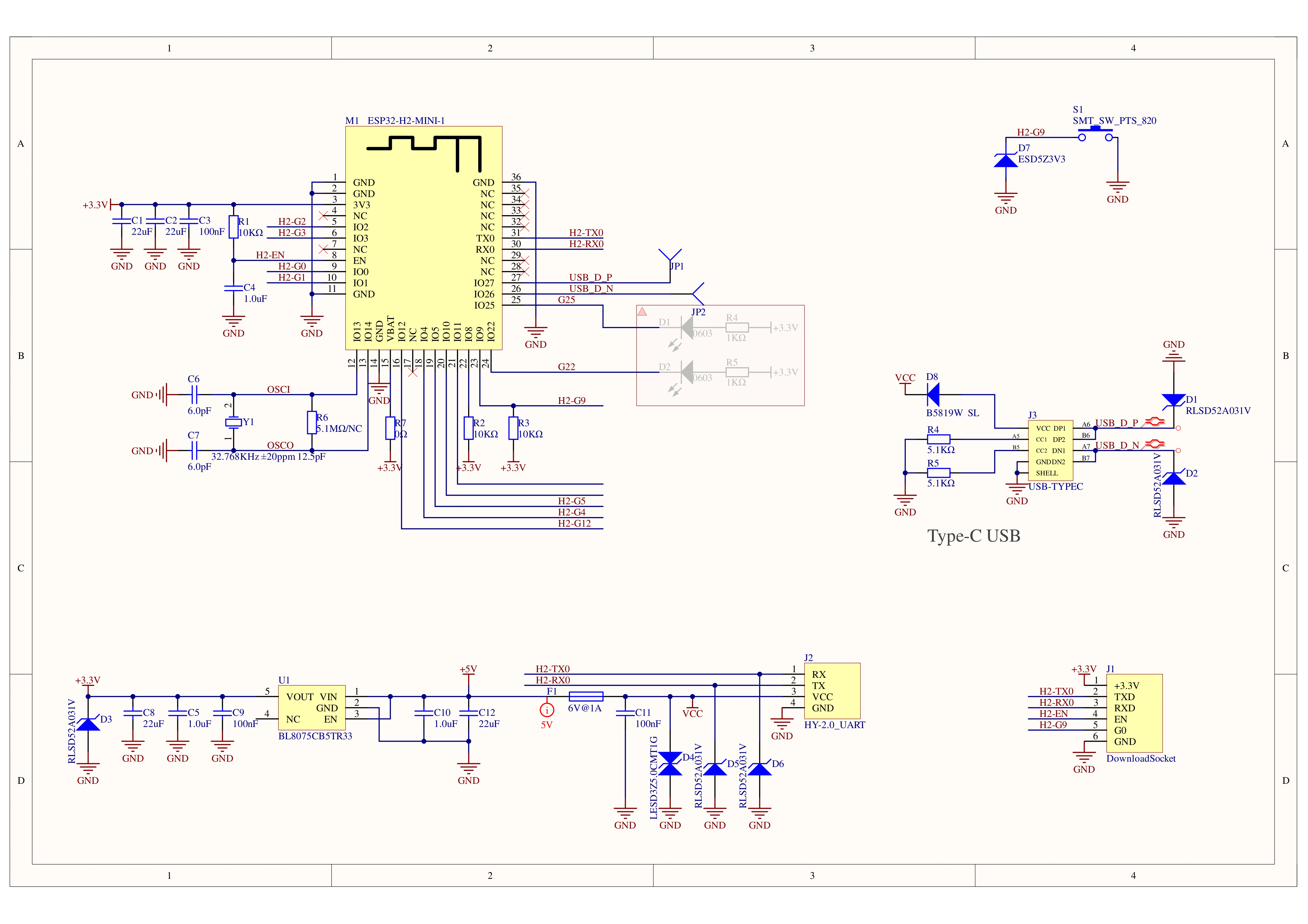Click the C12 22uF capacitor
This screenshot has width=1308, height=924.
click(x=468, y=713)
